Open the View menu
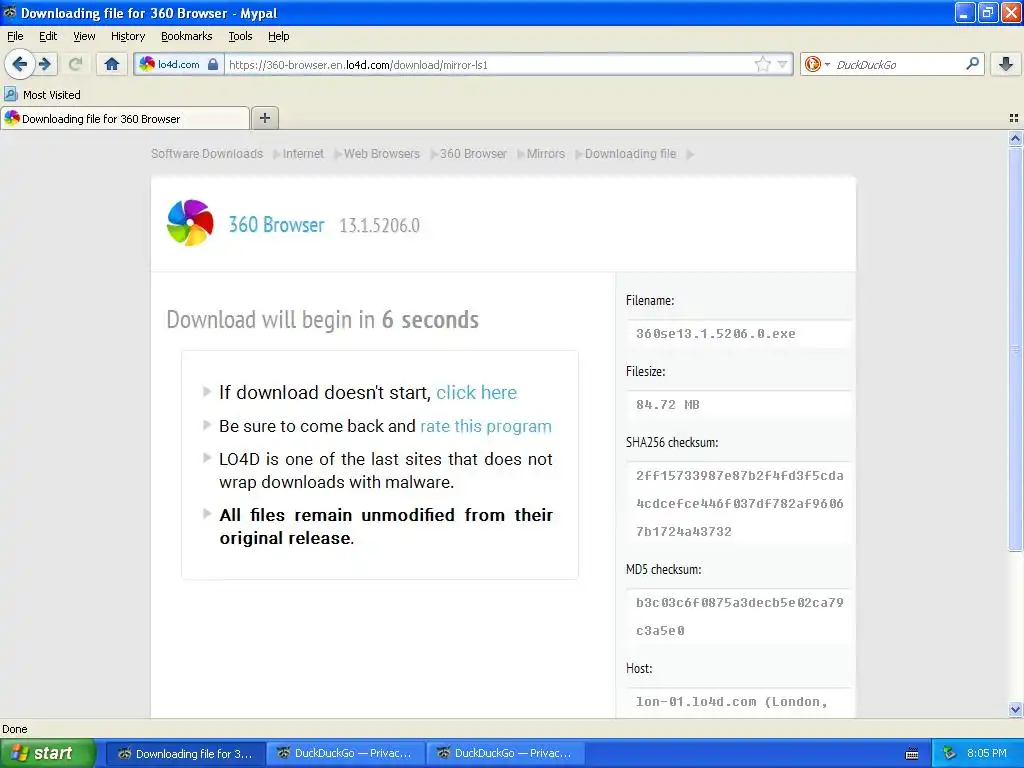Viewport: 1024px width, 768px height. pos(84,36)
